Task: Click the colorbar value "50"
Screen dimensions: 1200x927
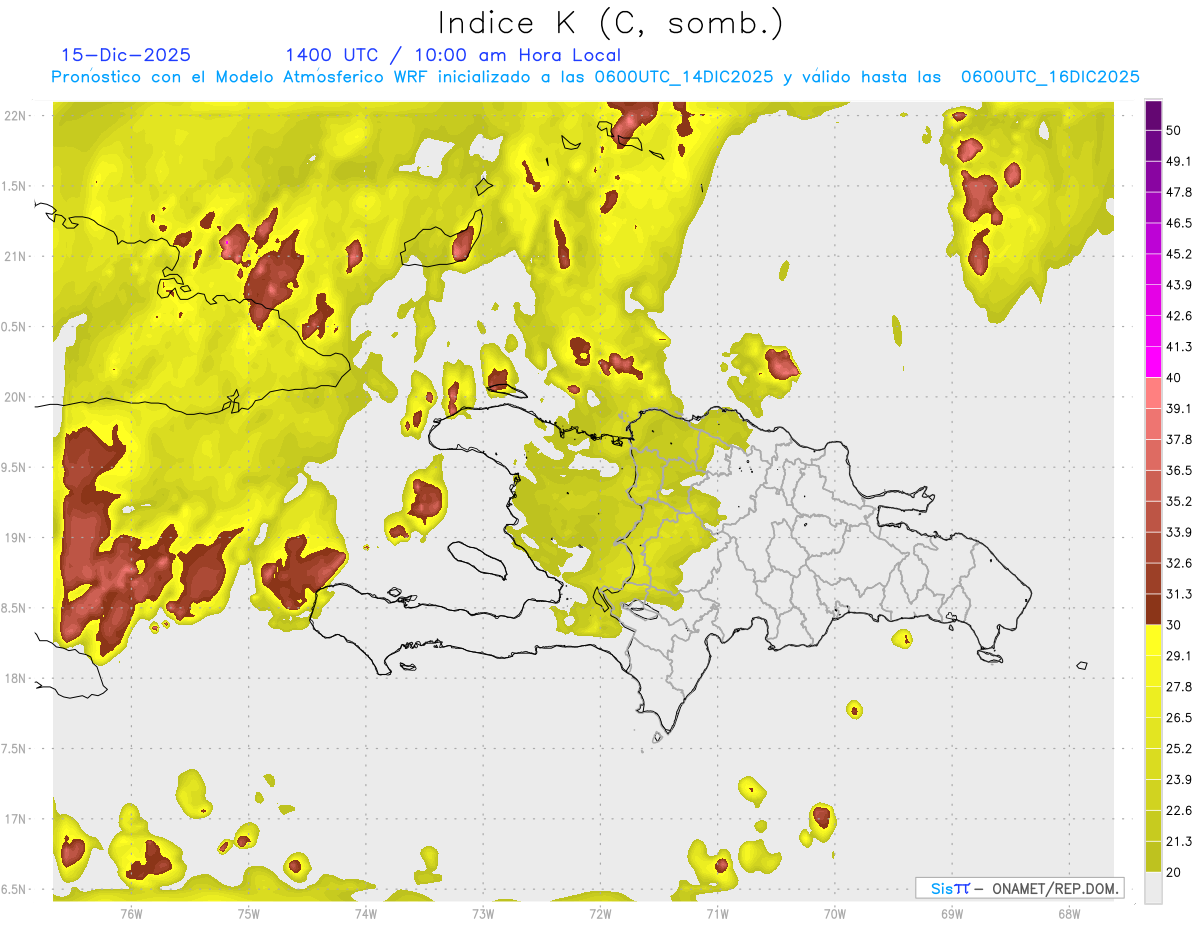Action: 1175,130
